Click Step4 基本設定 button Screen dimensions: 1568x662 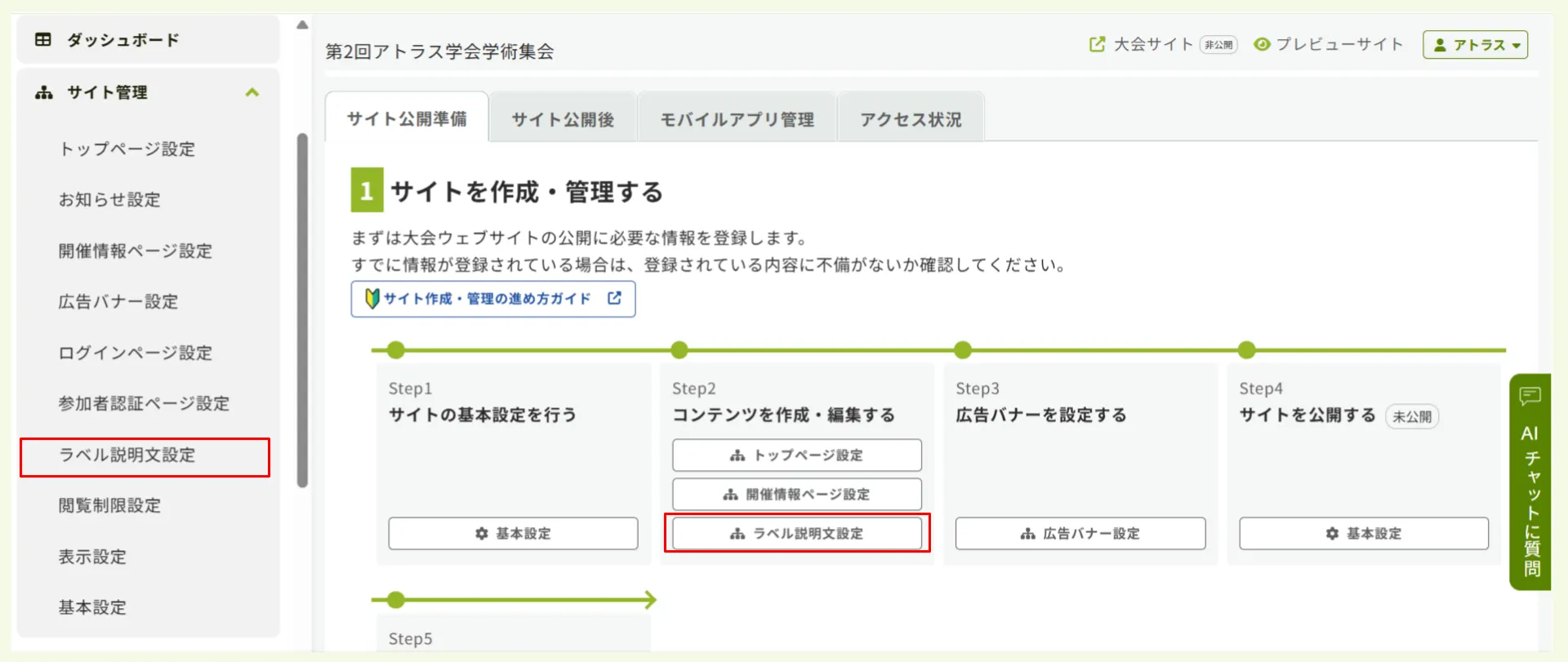1364,533
